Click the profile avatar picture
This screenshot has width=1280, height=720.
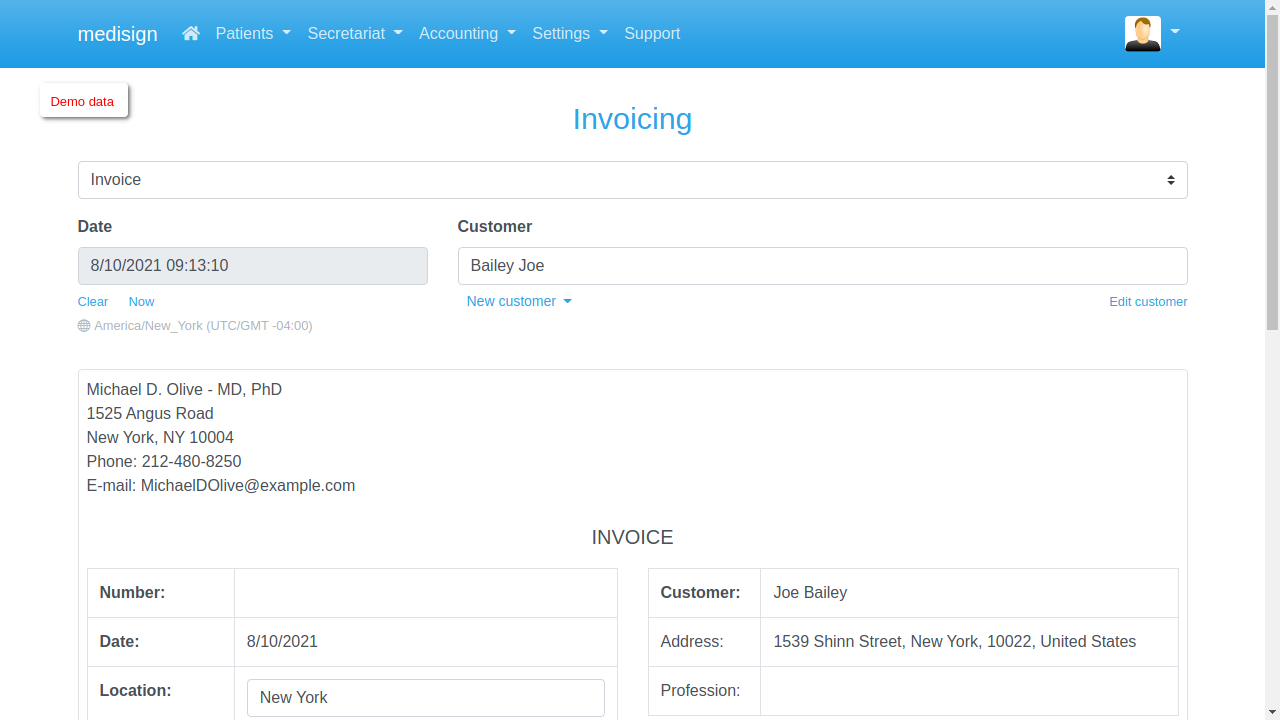pos(1142,33)
